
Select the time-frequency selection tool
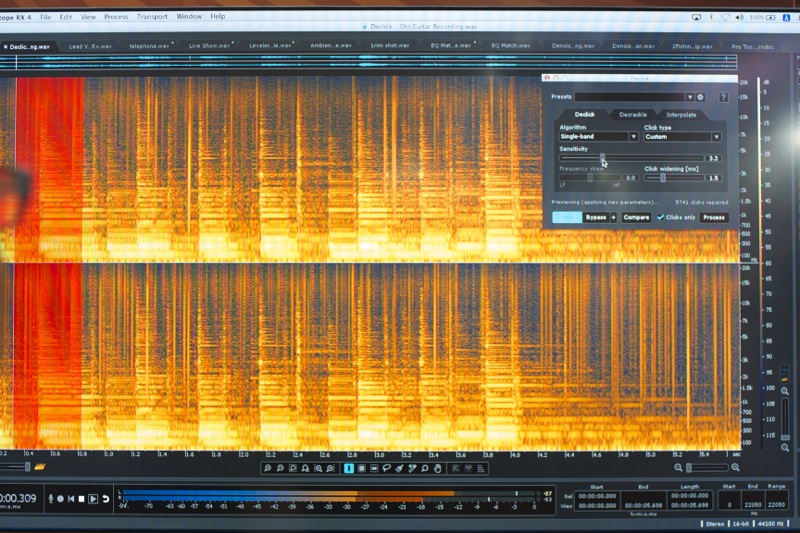361,468
